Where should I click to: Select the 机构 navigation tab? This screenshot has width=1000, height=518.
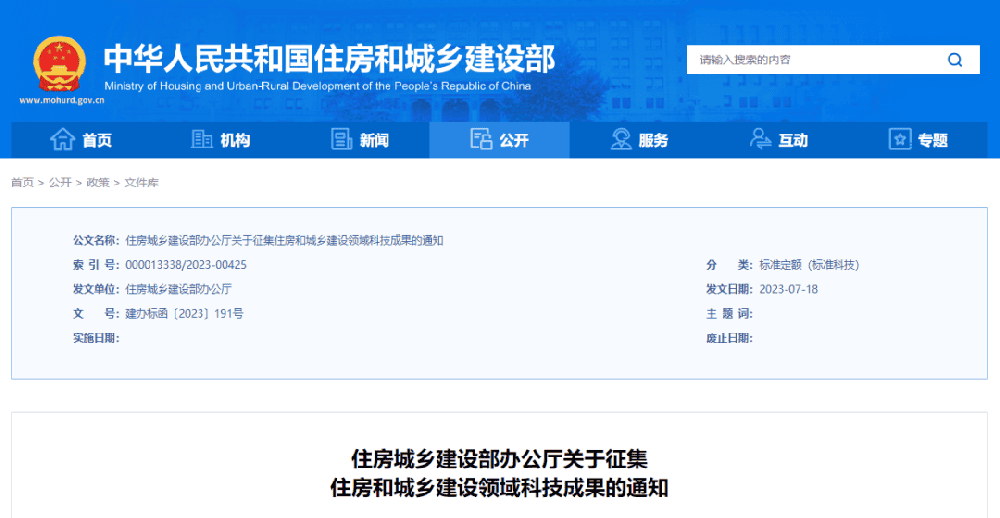[x=235, y=141]
